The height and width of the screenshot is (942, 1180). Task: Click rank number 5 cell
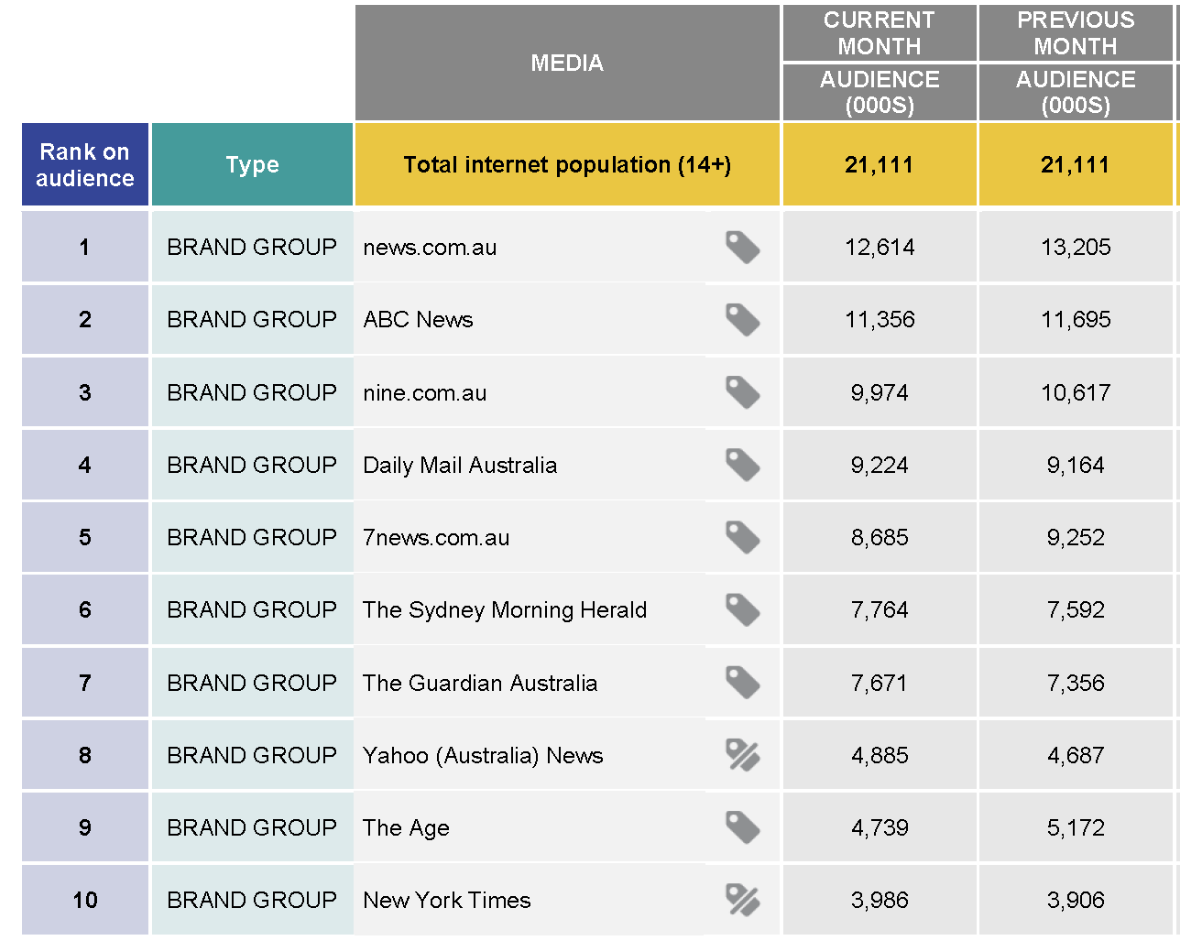(x=85, y=537)
